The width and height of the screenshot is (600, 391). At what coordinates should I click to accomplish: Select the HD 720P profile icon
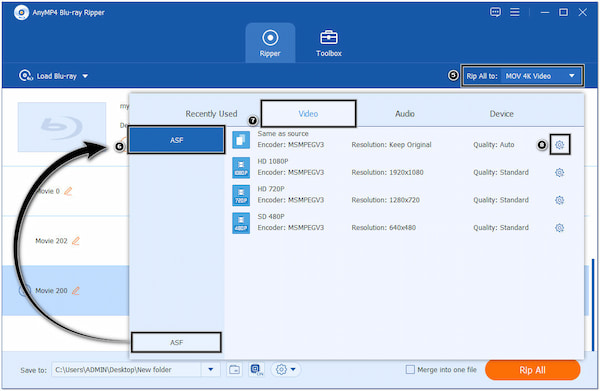pos(241,195)
